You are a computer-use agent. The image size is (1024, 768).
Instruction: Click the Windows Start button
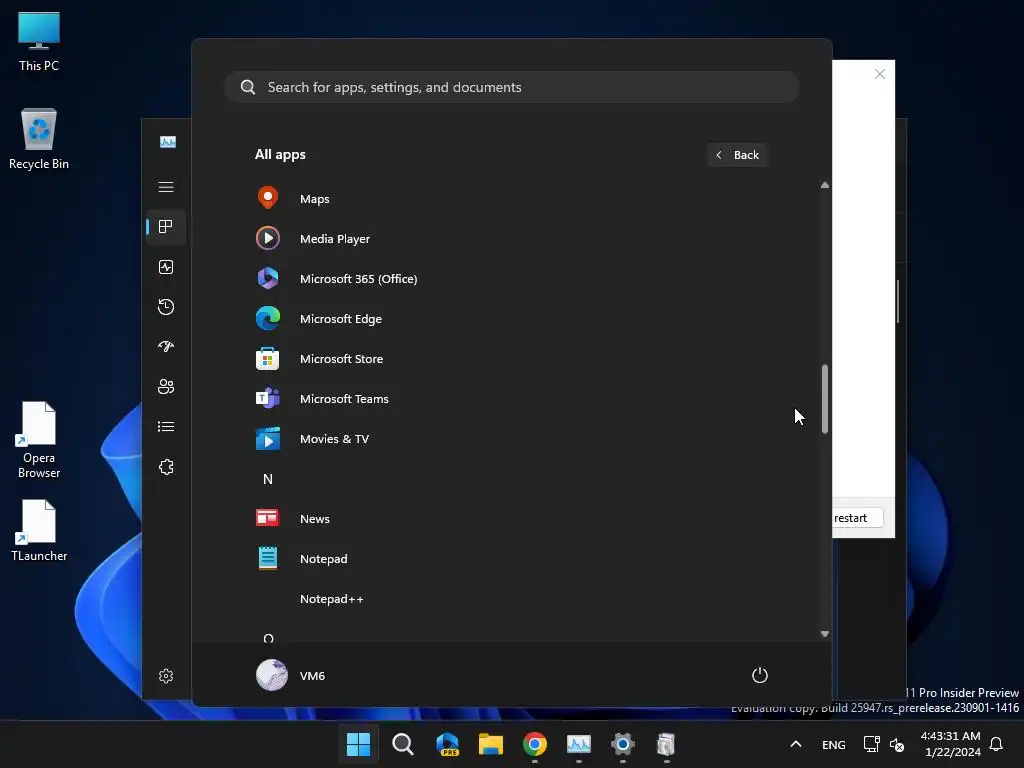(358, 744)
